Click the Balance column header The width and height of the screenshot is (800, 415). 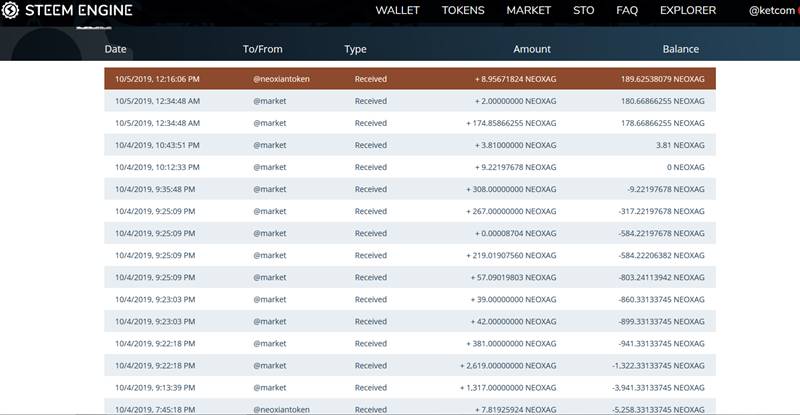click(681, 49)
